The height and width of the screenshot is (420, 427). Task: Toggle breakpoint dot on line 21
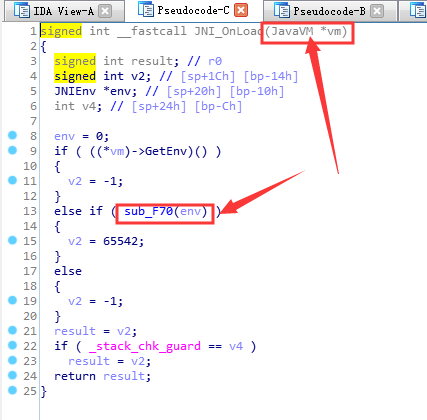tap(13, 330)
